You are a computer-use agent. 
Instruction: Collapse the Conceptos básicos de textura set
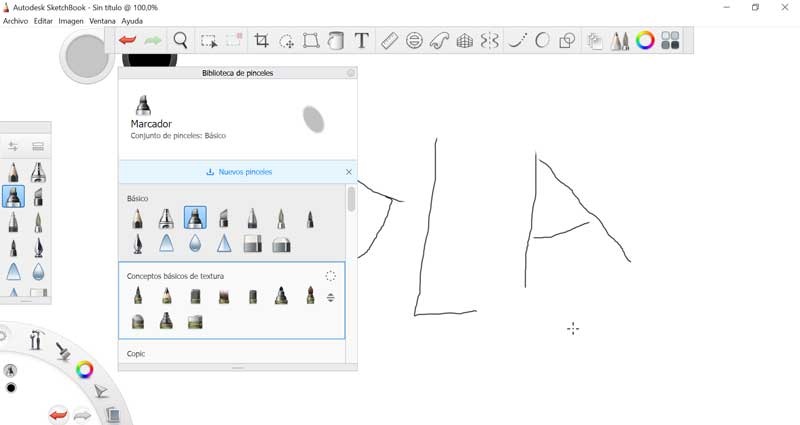[x=331, y=298]
